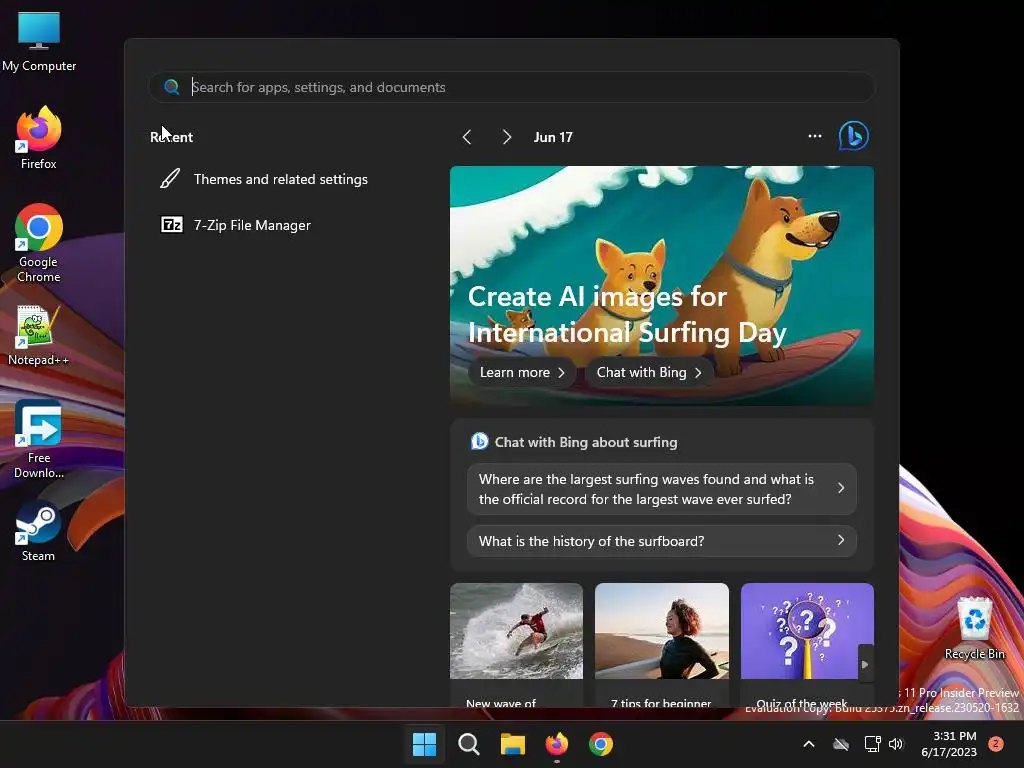Launch Steam from desktop shortcut

(x=39, y=530)
